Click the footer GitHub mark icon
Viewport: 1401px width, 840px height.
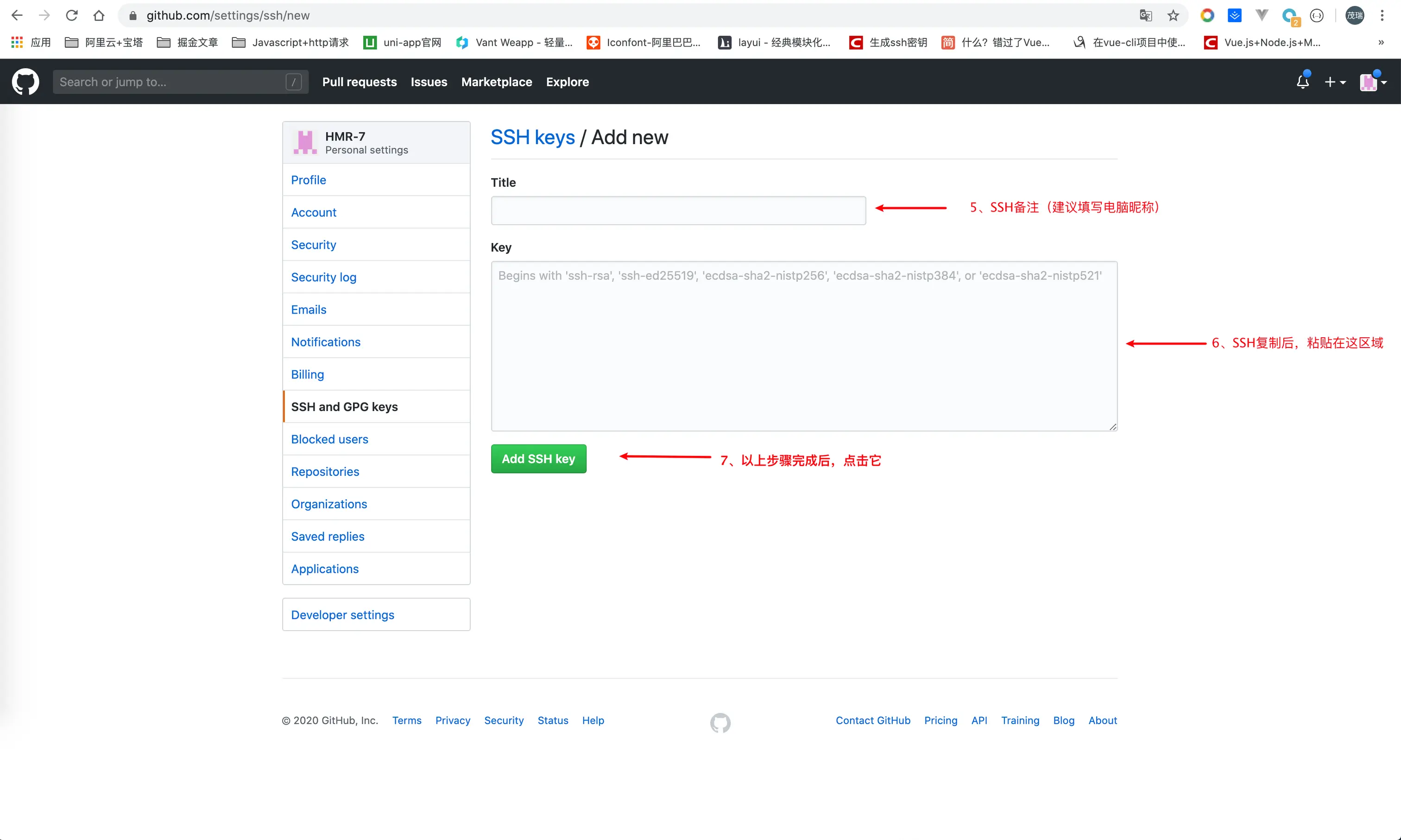[720, 722]
